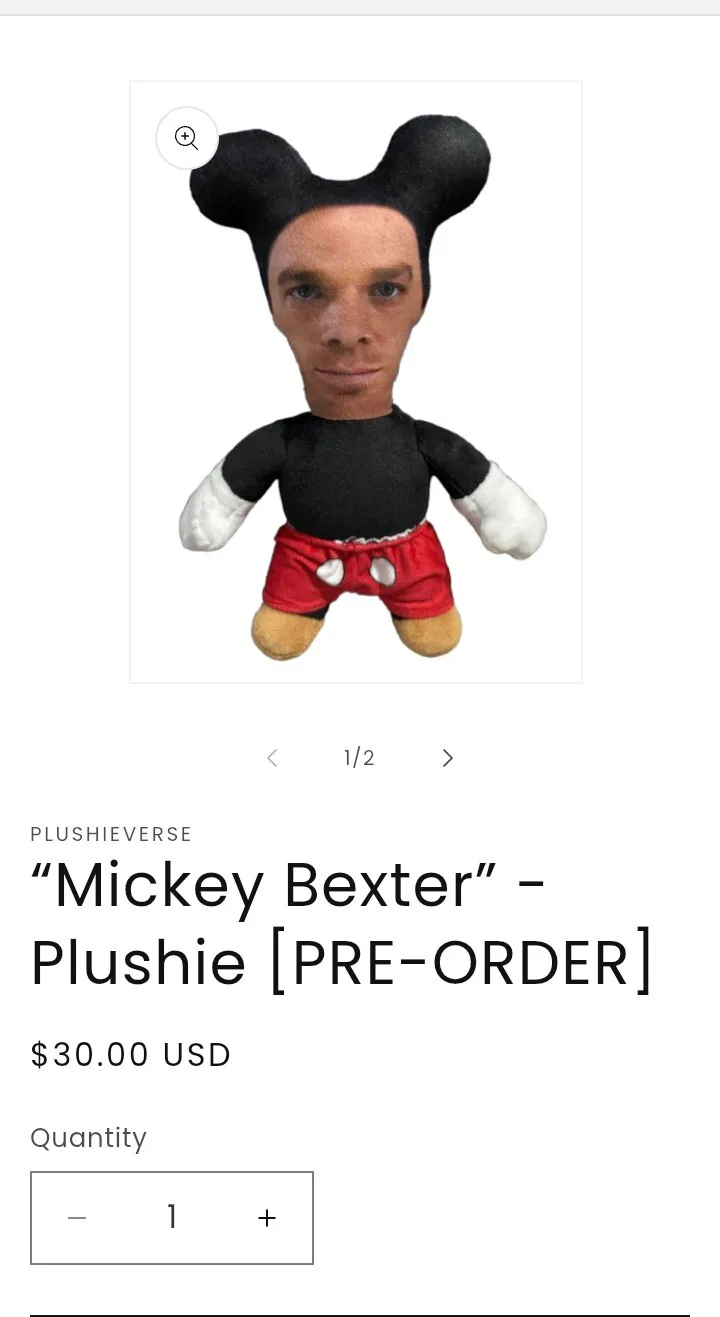Go to the previous product image
Viewport: 720px width, 1317px height.
pyautogui.click(x=272, y=758)
